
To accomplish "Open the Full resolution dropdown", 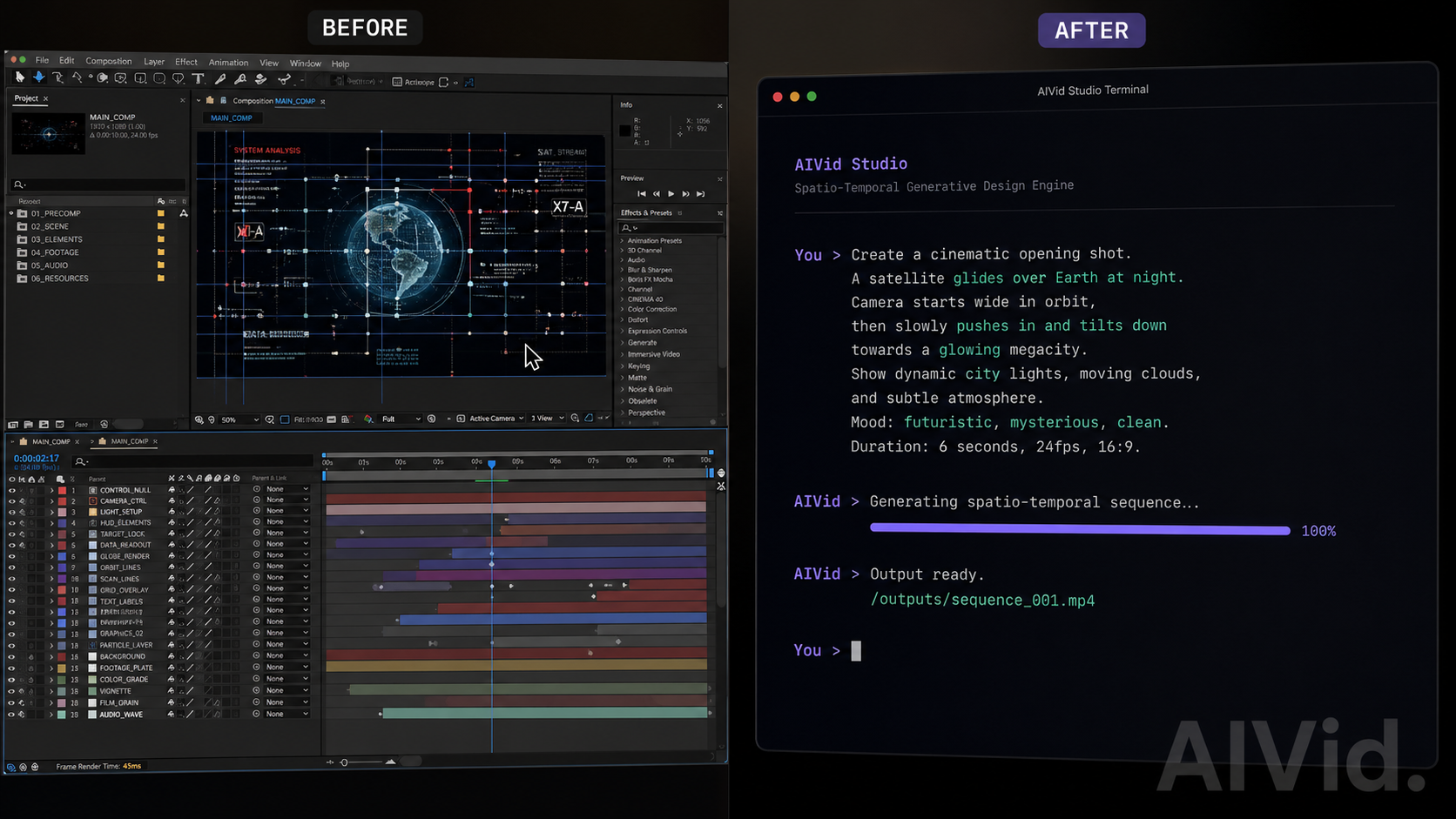I will tap(401, 420).
